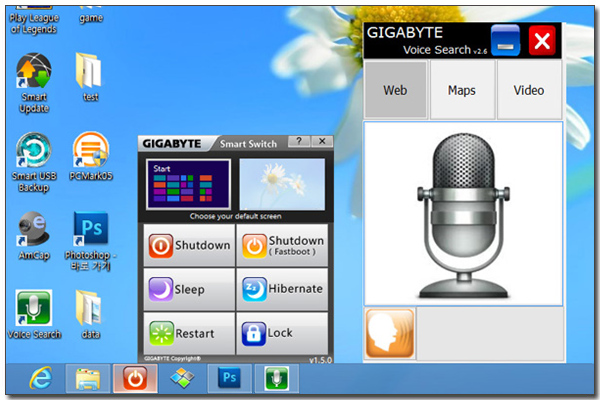
Task: Click Hibernate in Smart Switch
Action: pos(282,289)
